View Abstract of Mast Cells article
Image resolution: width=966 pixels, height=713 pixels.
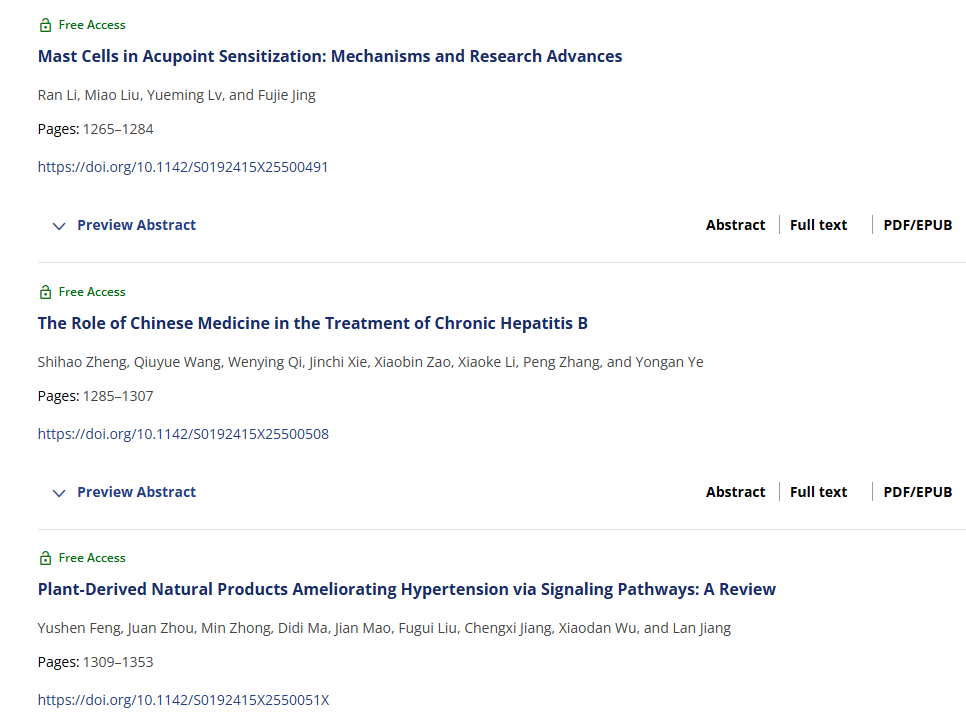[x=735, y=224]
